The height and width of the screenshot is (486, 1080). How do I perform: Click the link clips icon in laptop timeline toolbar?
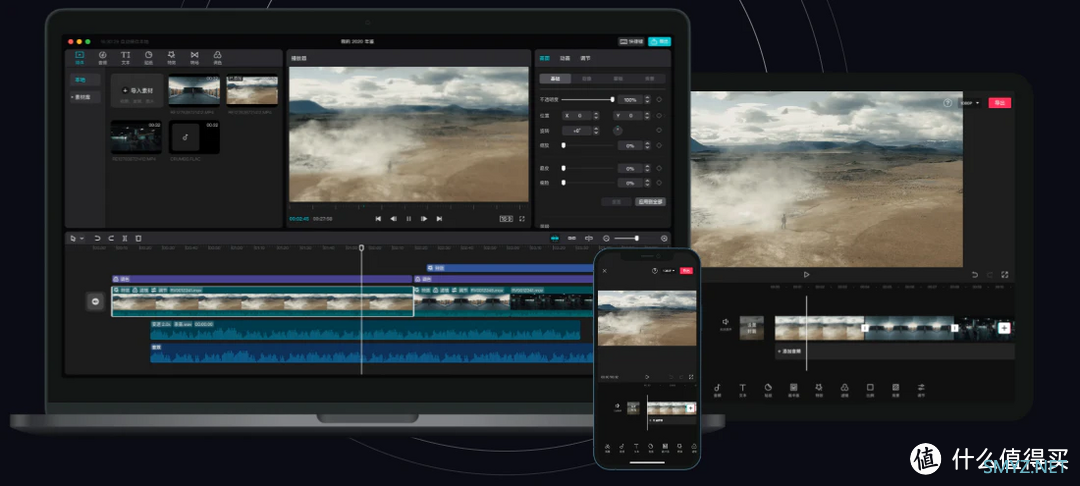click(x=572, y=238)
